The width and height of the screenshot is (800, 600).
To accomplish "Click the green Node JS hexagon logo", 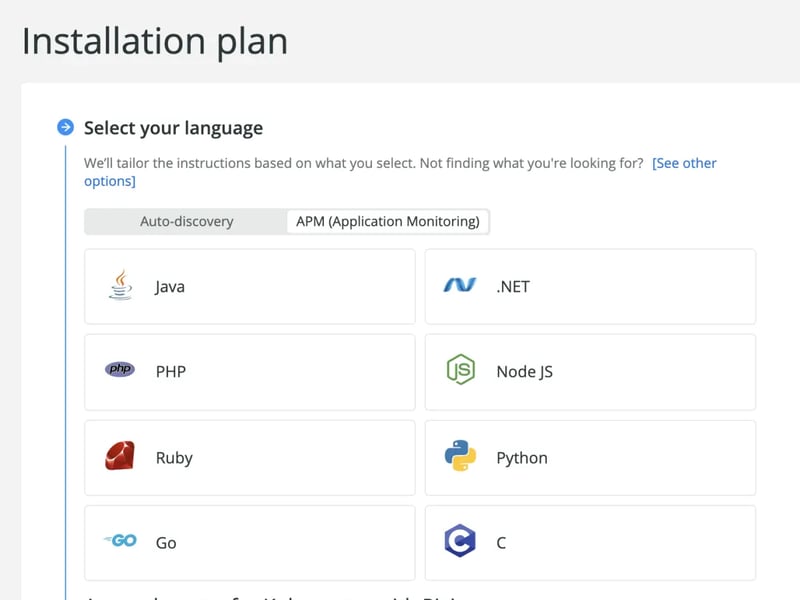I will [x=461, y=369].
